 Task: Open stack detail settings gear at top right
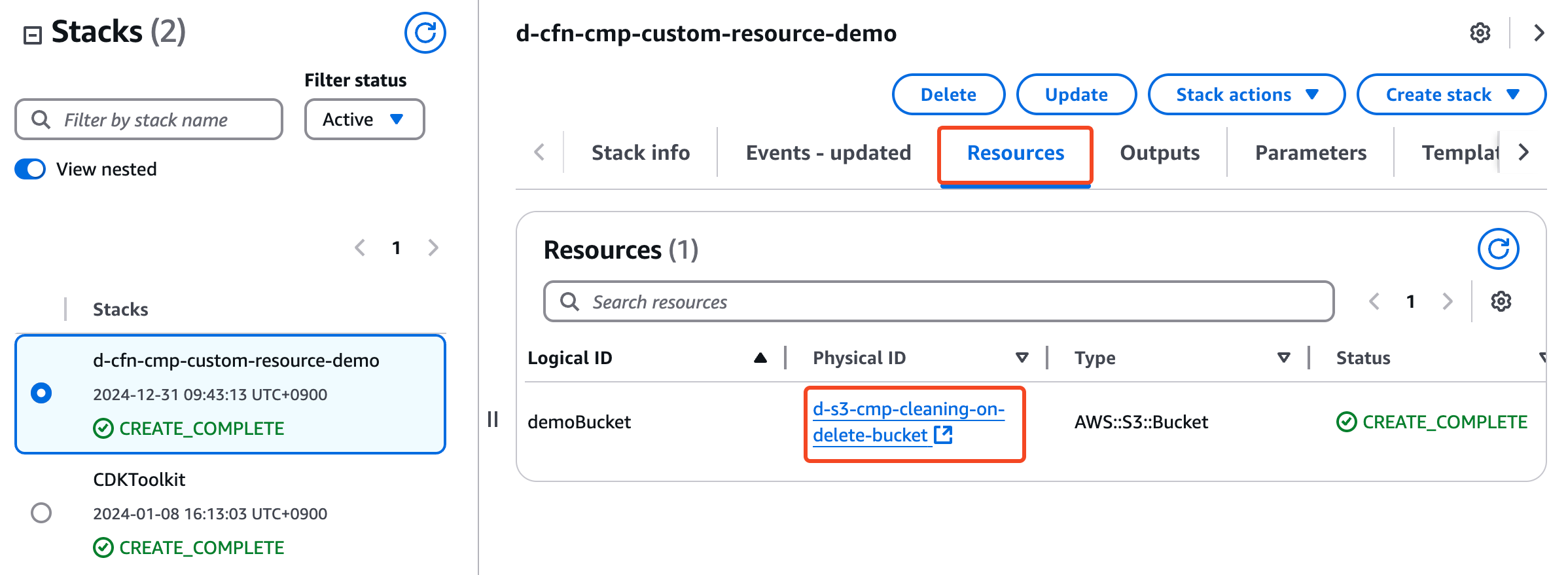tap(1480, 33)
